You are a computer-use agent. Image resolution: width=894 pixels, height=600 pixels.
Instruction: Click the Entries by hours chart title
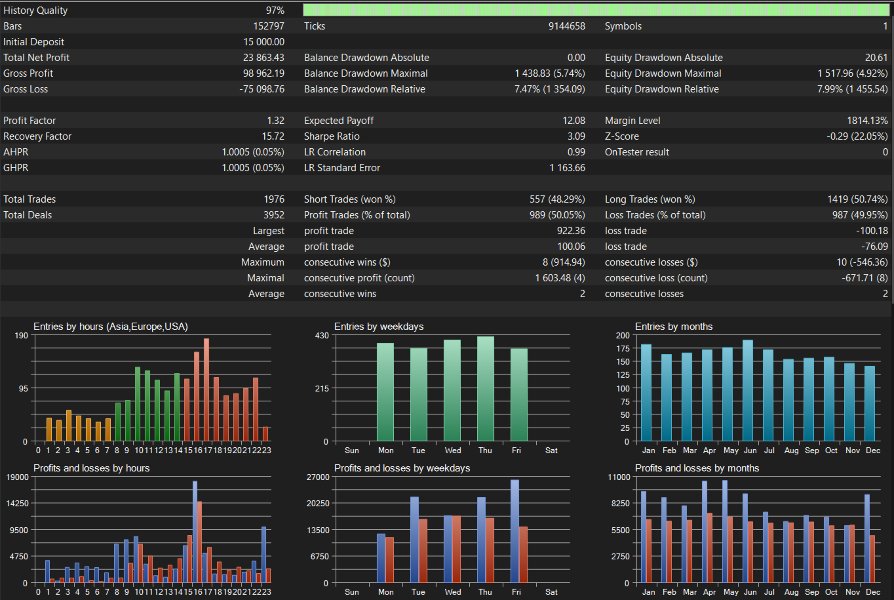111,326
